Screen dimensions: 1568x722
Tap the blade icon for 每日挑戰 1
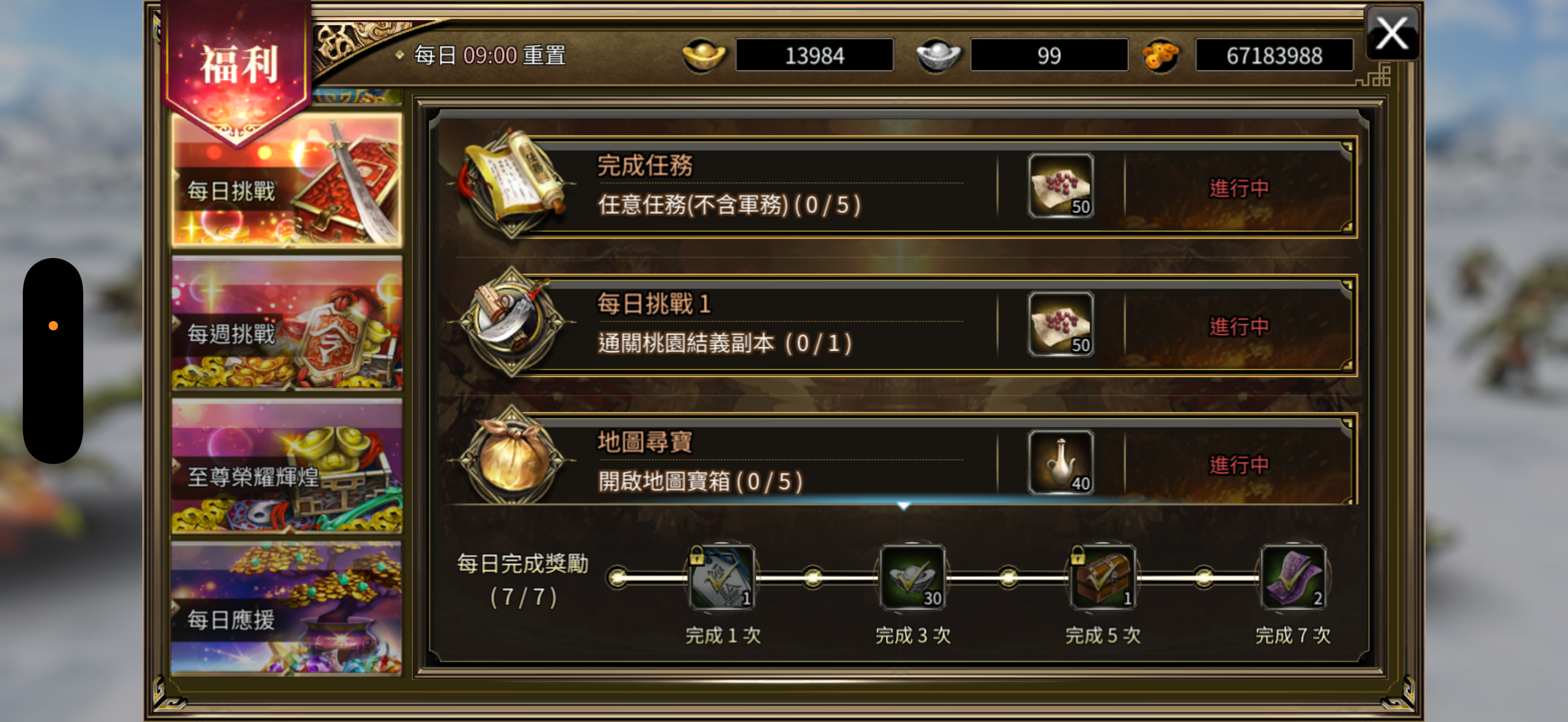tap(512, 321)
